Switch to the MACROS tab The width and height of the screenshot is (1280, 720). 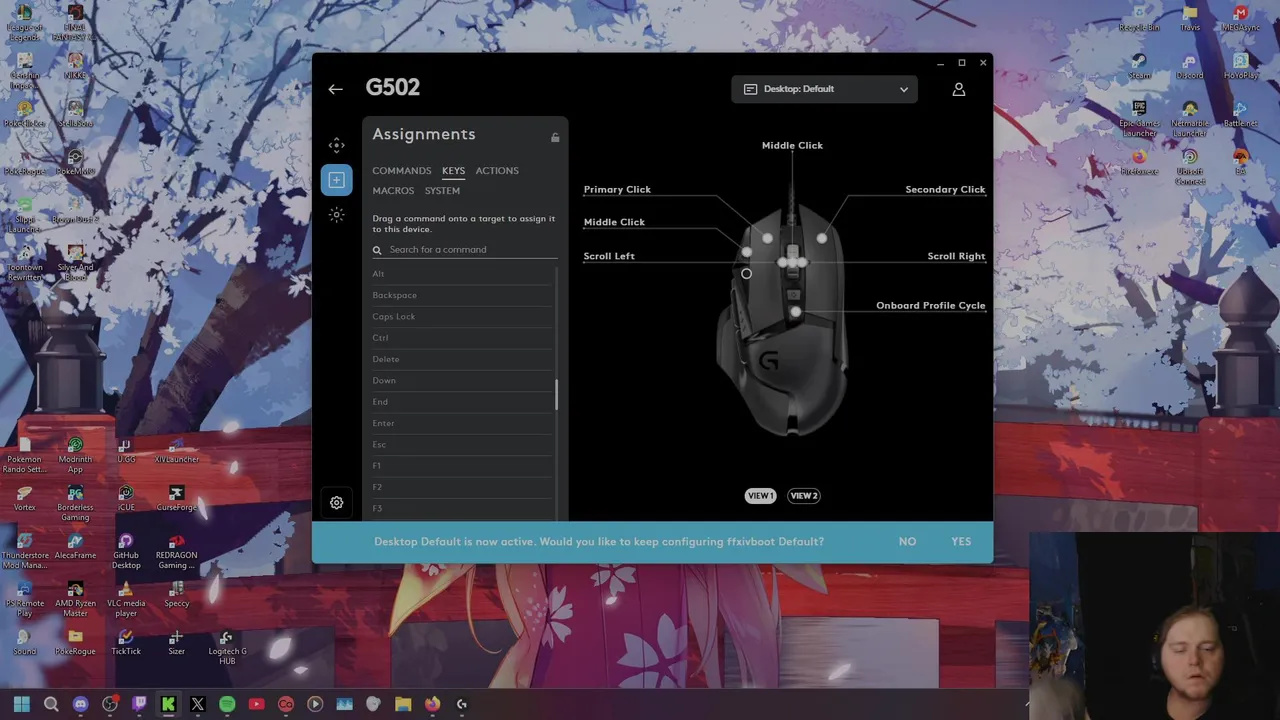(393, 191)
